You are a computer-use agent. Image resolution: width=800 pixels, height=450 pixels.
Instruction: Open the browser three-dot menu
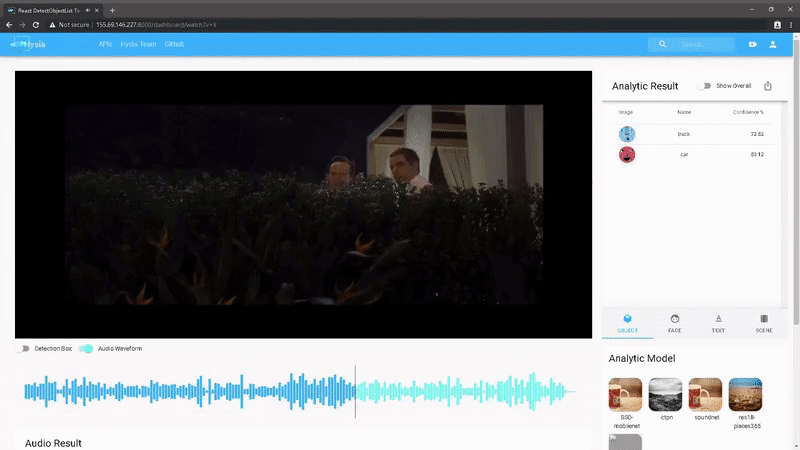pyautogui.click(x=791, y=24)
